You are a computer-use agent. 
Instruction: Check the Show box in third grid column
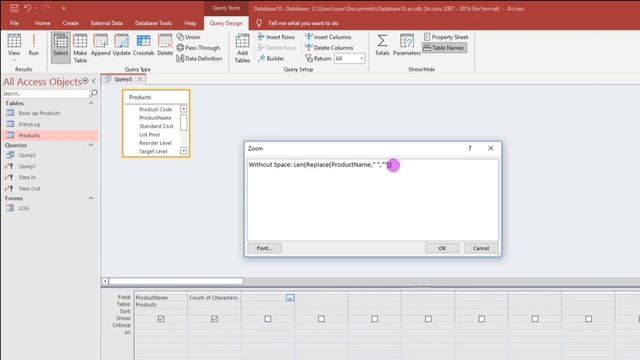pos(268,318)
